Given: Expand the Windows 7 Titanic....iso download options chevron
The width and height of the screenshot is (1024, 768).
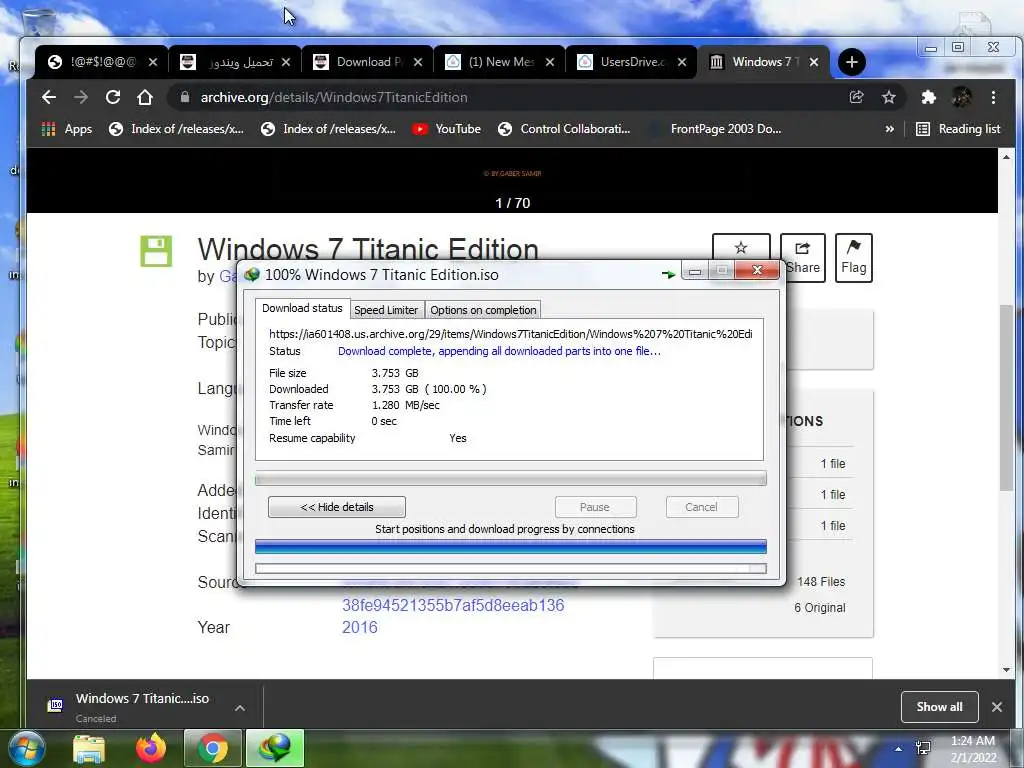Looking at the screenshot, I should (x=240, y=708).
